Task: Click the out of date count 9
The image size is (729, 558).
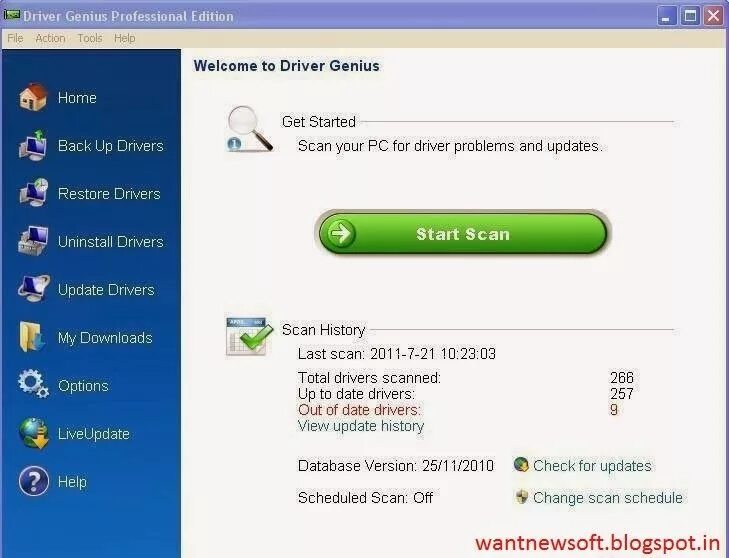Action: click(614, 410)
